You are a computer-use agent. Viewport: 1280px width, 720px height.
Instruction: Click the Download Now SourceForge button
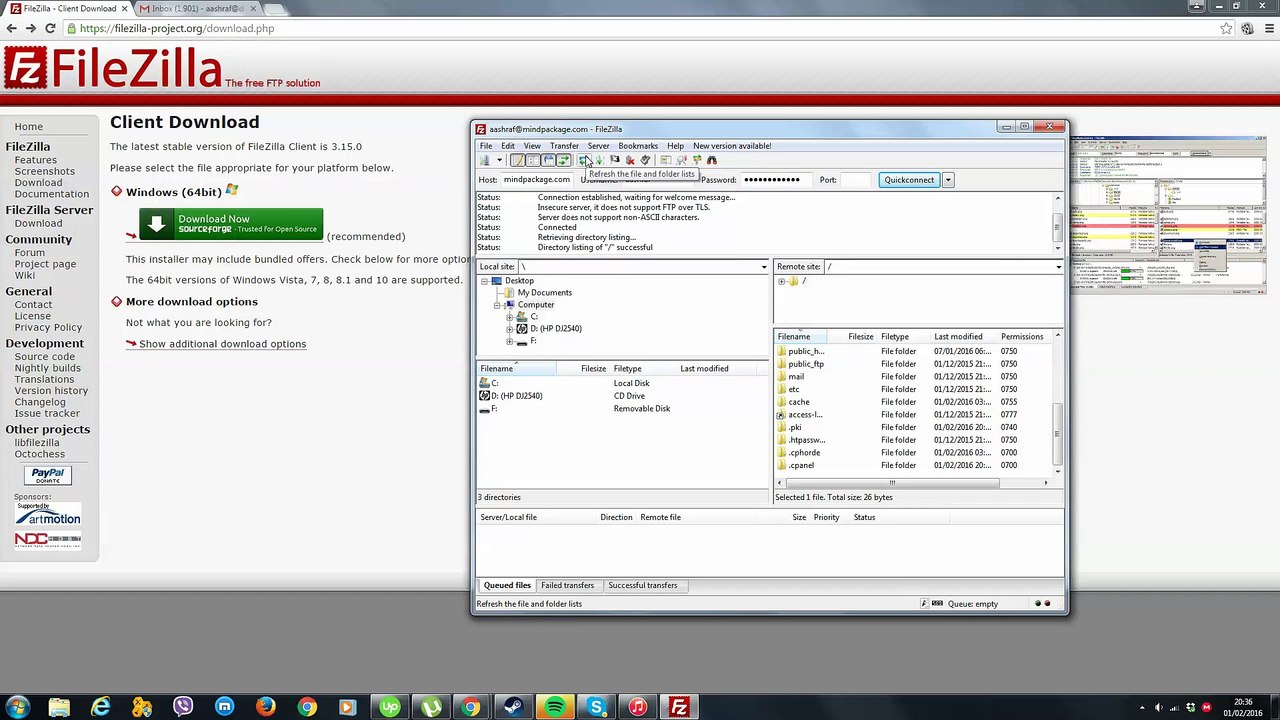tap(231, 224)
